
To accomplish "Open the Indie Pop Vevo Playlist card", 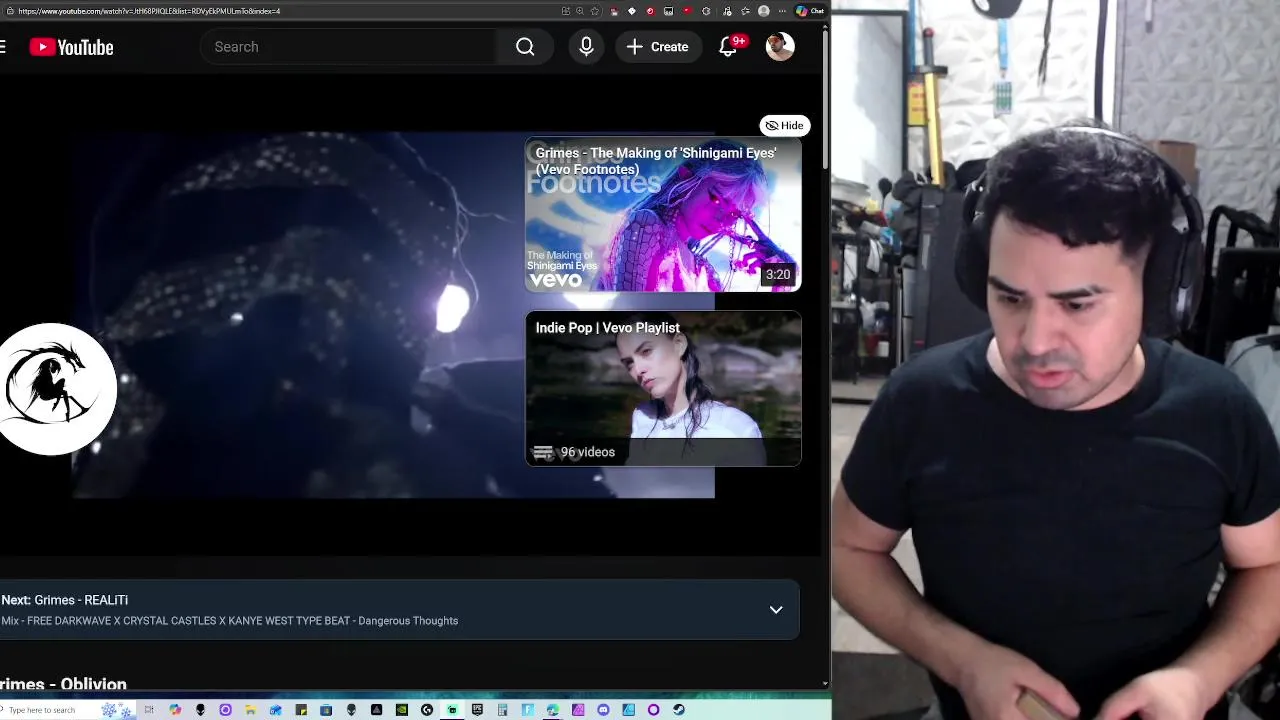I will tap(663, 389).
